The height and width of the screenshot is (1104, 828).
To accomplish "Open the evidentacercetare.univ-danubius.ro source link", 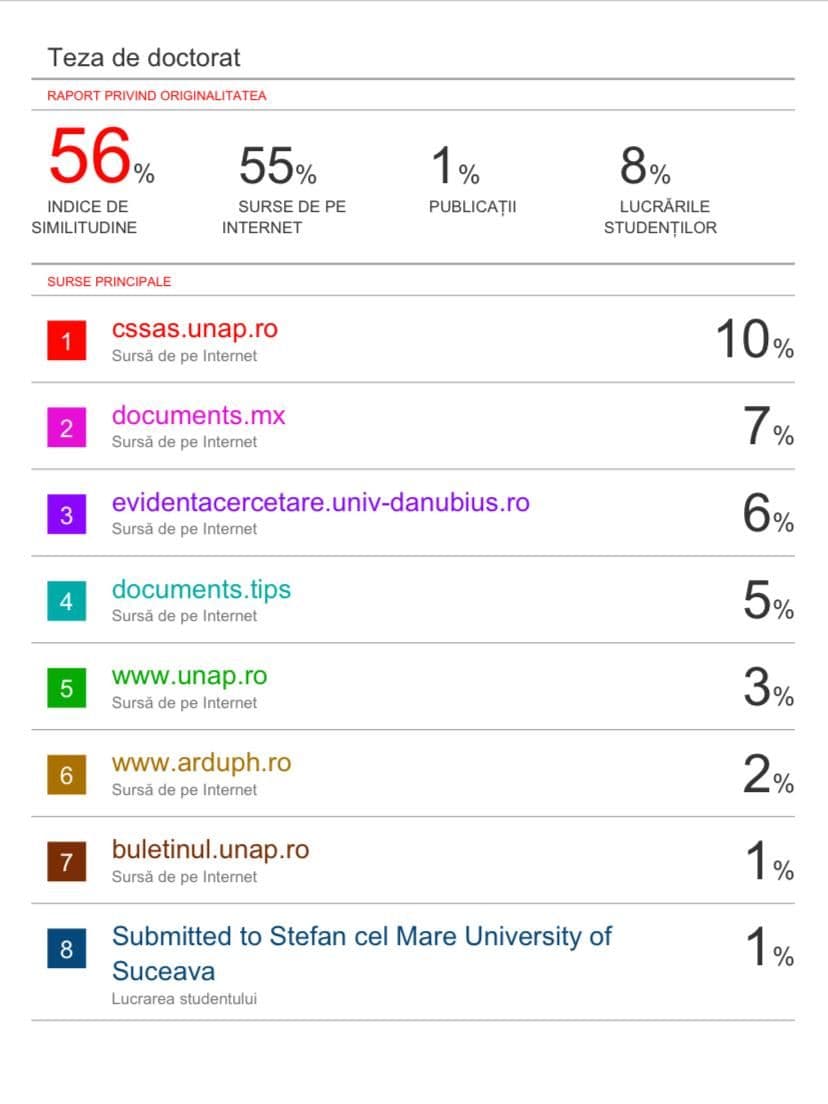I will [x=320, y=502].
